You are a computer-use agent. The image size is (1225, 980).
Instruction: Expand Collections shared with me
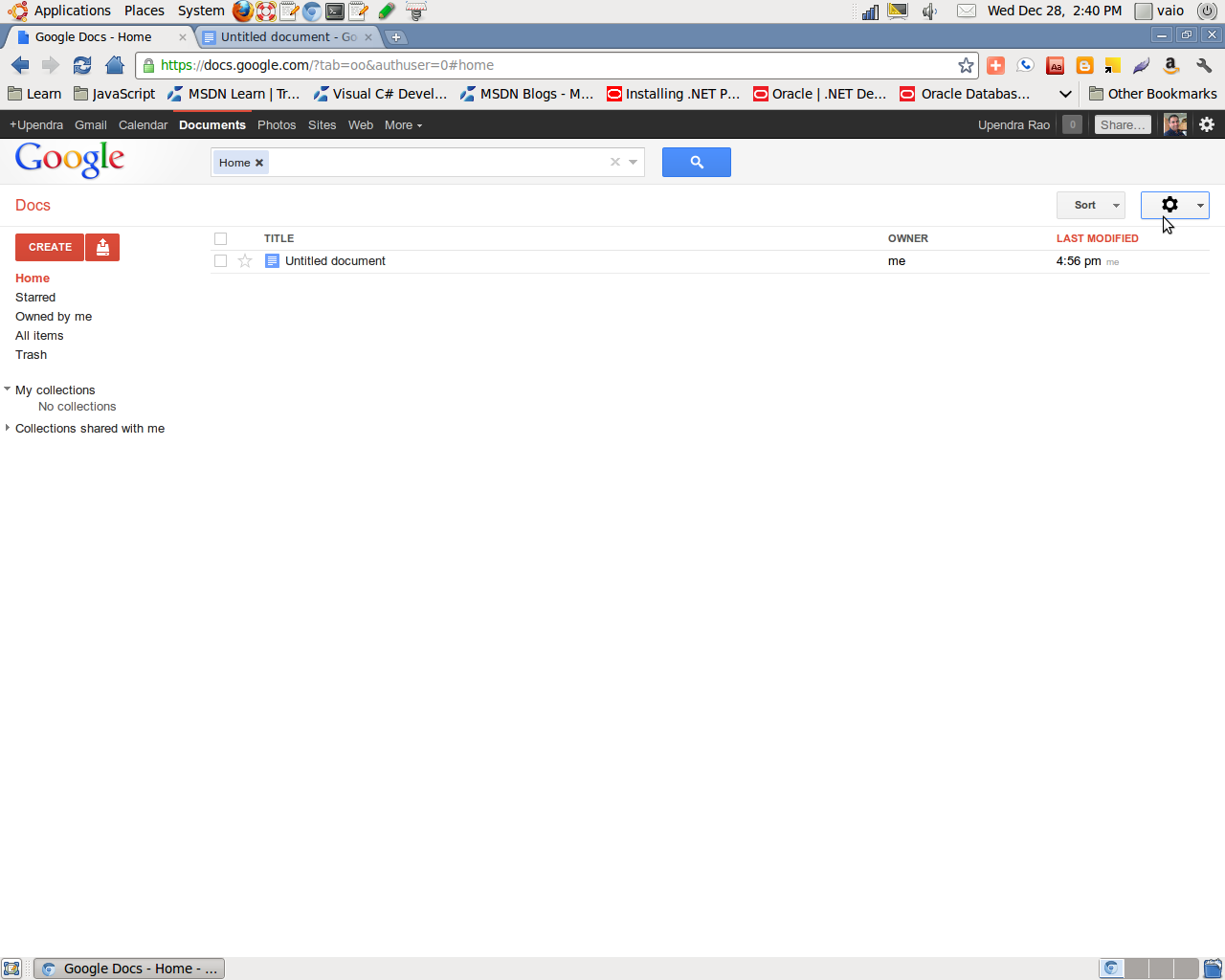click(x=7, y=428)
